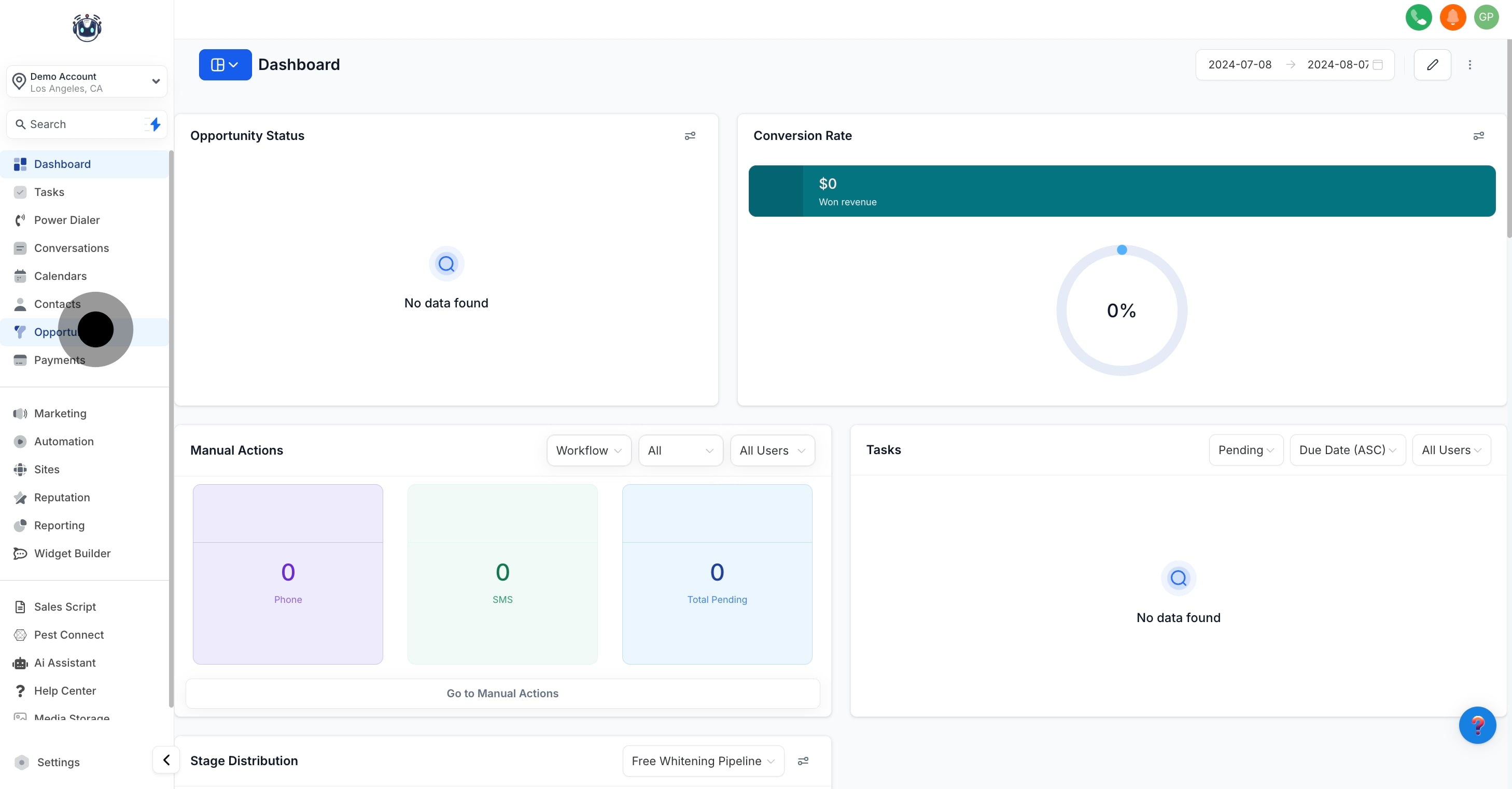Open the orange notifications bell
Viewport: 1512px width, 789px height.
tap(1452, 17)
